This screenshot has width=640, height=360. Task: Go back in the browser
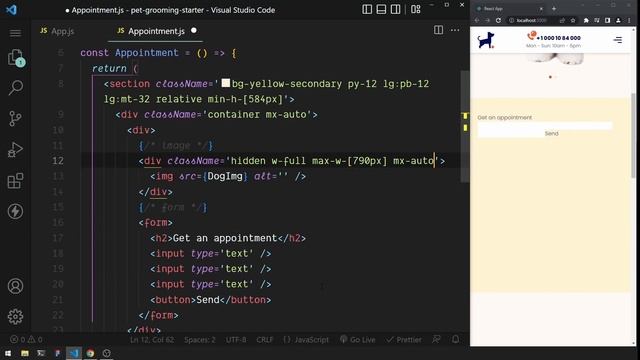(x=477, y=20)
